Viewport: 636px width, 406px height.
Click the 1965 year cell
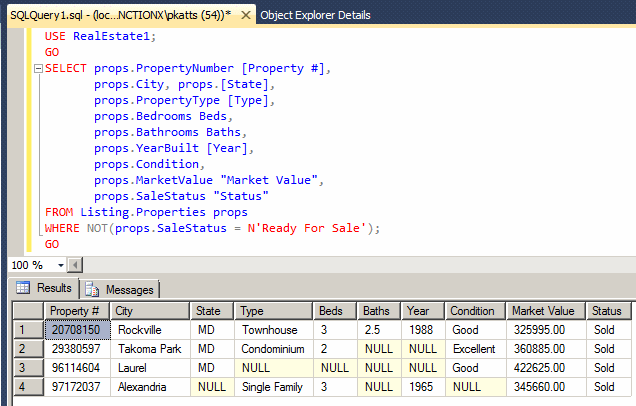(x=423, y=387)
